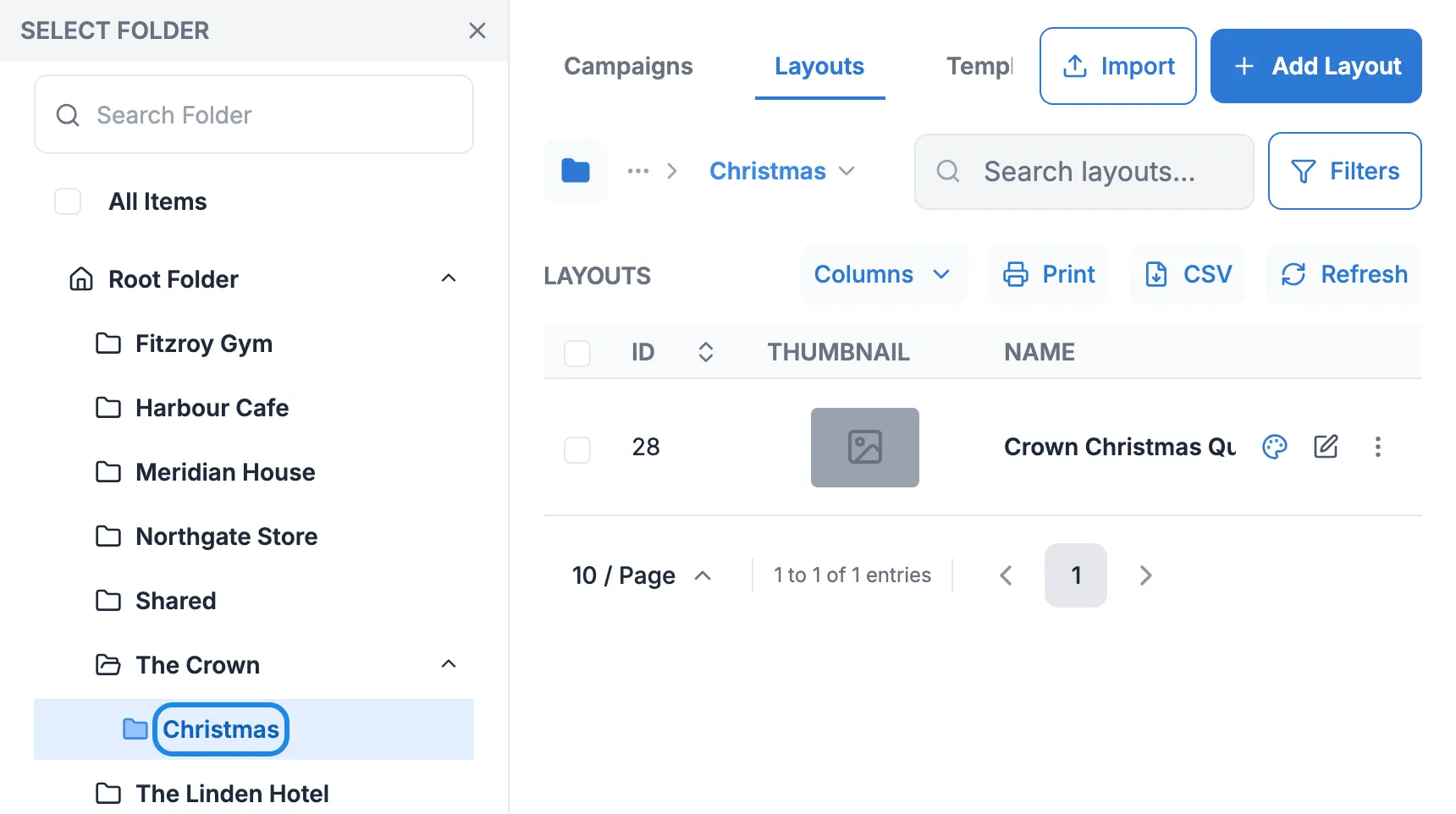Open the truncated Templates tab
Image resolution: width=1456 pixels, height=814 pixels.
[979, 66]
